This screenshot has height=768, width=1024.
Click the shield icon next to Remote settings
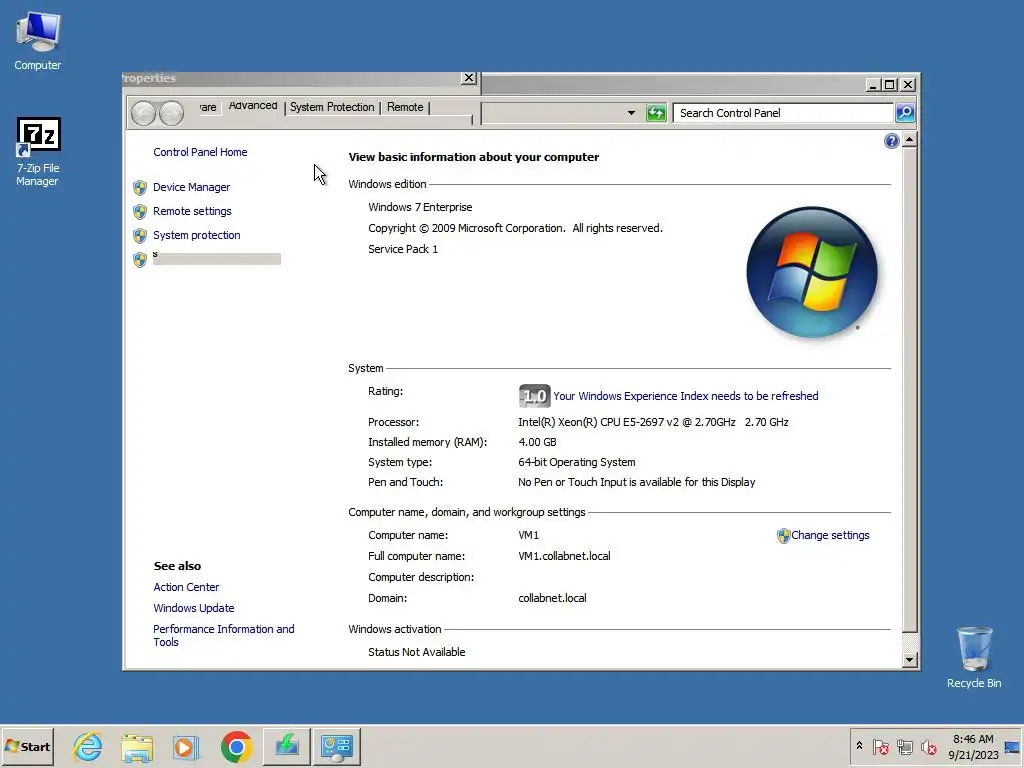coord(140,212)
